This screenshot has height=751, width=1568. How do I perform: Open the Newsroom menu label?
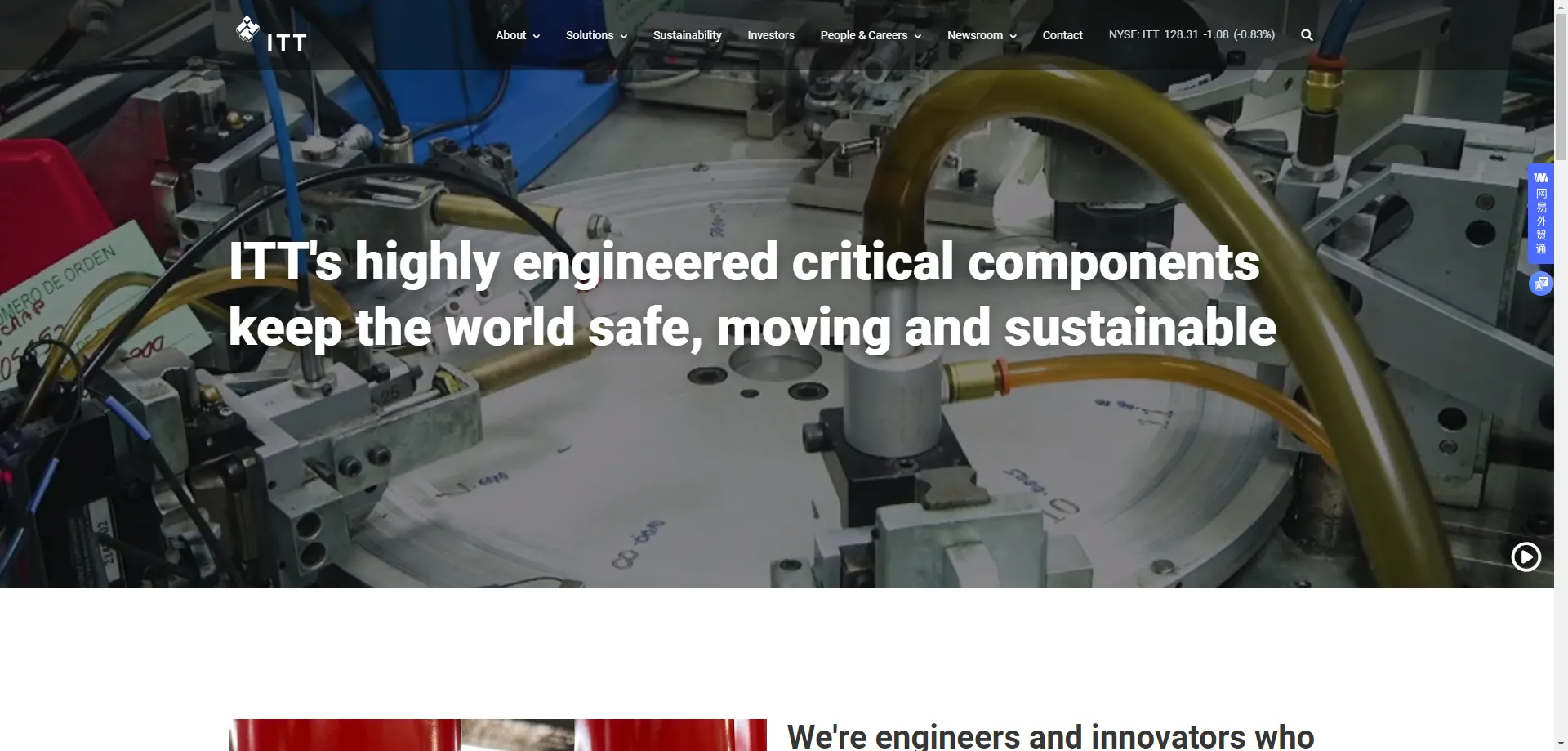click(975, 35)
